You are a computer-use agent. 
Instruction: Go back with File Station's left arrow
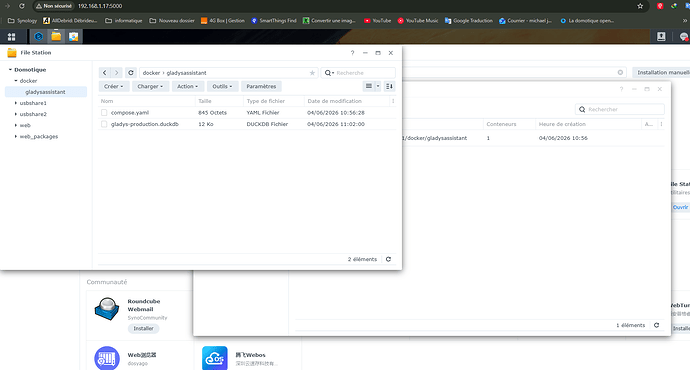click(x=104, y=73)
